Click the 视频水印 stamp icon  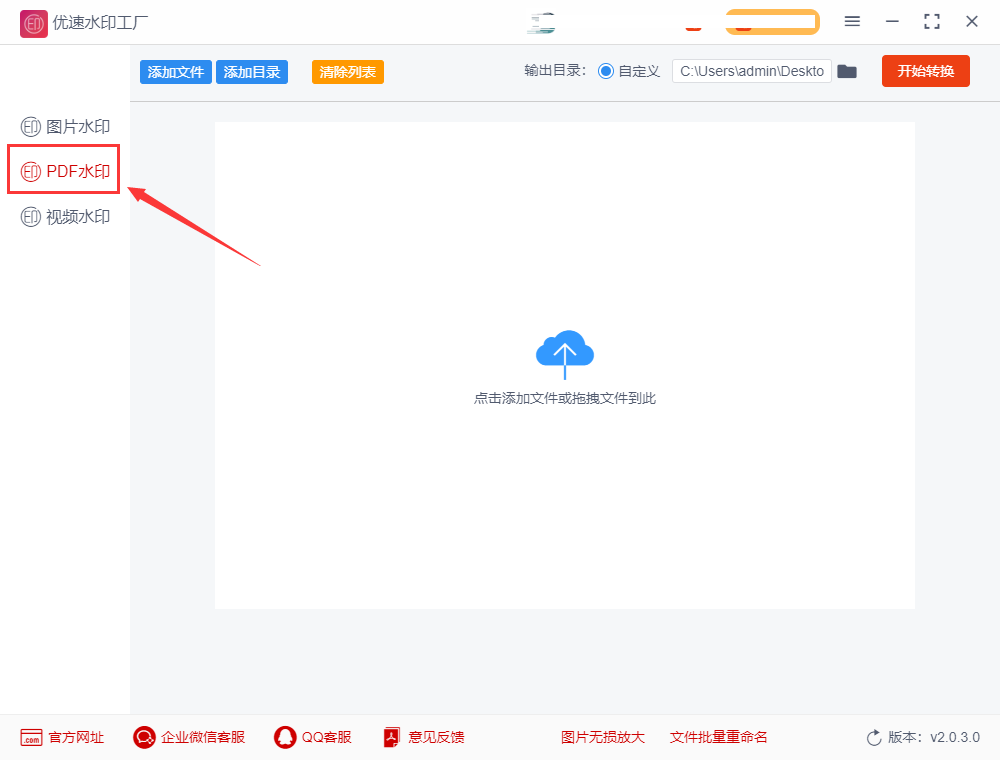[31, 217]
